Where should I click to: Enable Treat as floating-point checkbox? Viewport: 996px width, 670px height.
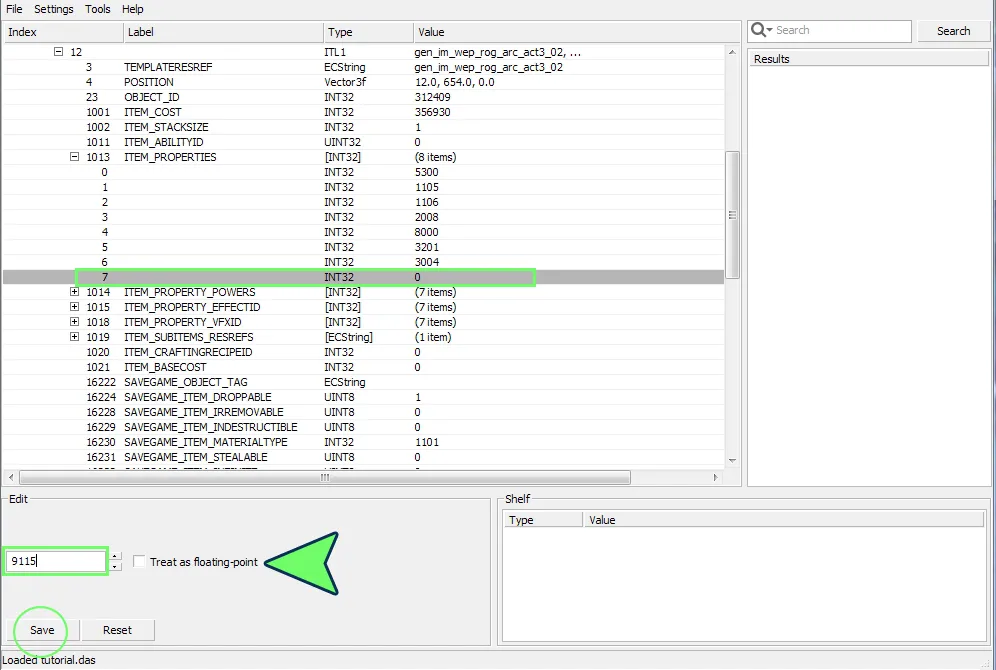click(140, 562)
